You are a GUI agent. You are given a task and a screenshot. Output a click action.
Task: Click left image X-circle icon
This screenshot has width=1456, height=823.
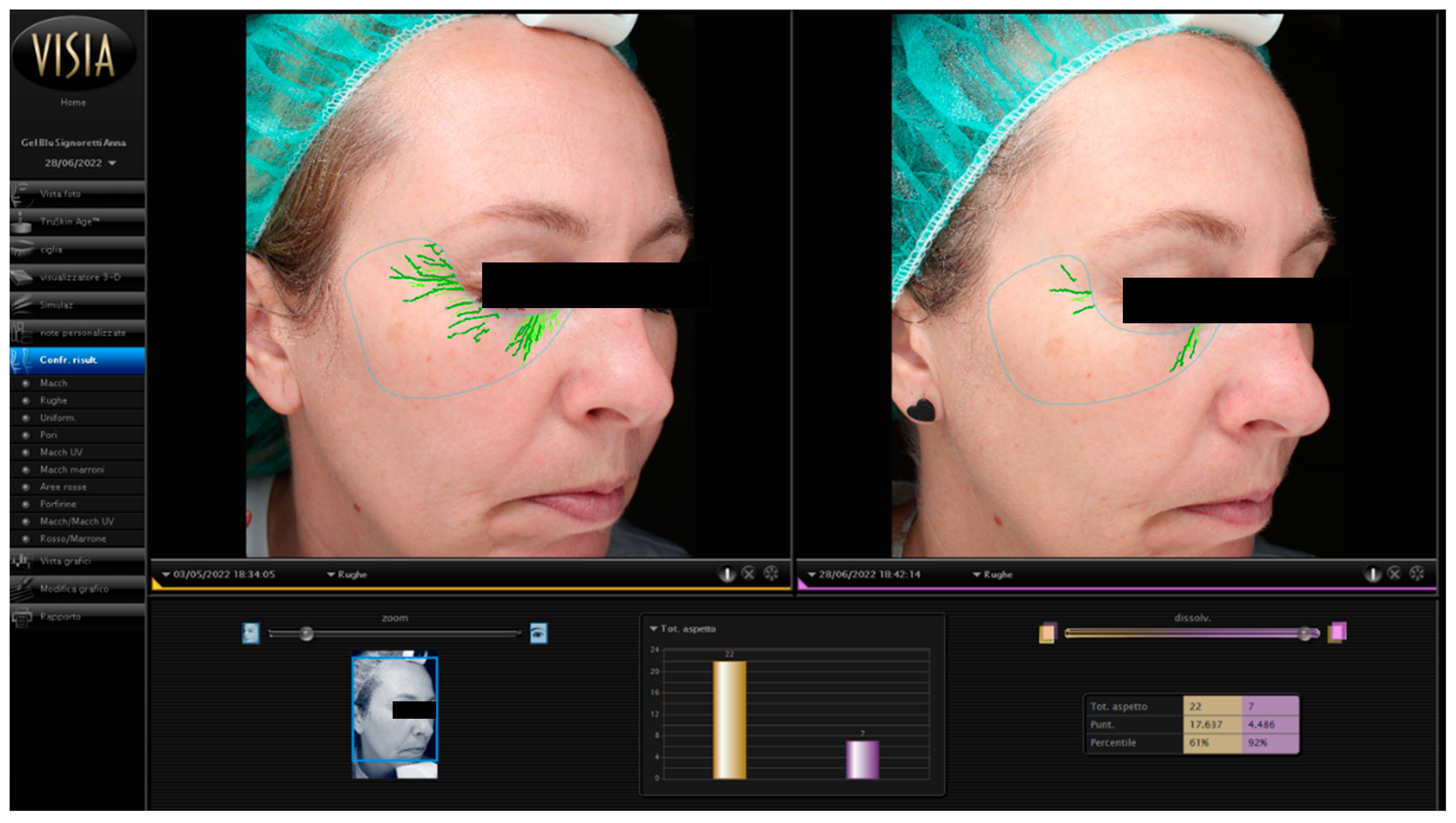[x=749, y=574]
